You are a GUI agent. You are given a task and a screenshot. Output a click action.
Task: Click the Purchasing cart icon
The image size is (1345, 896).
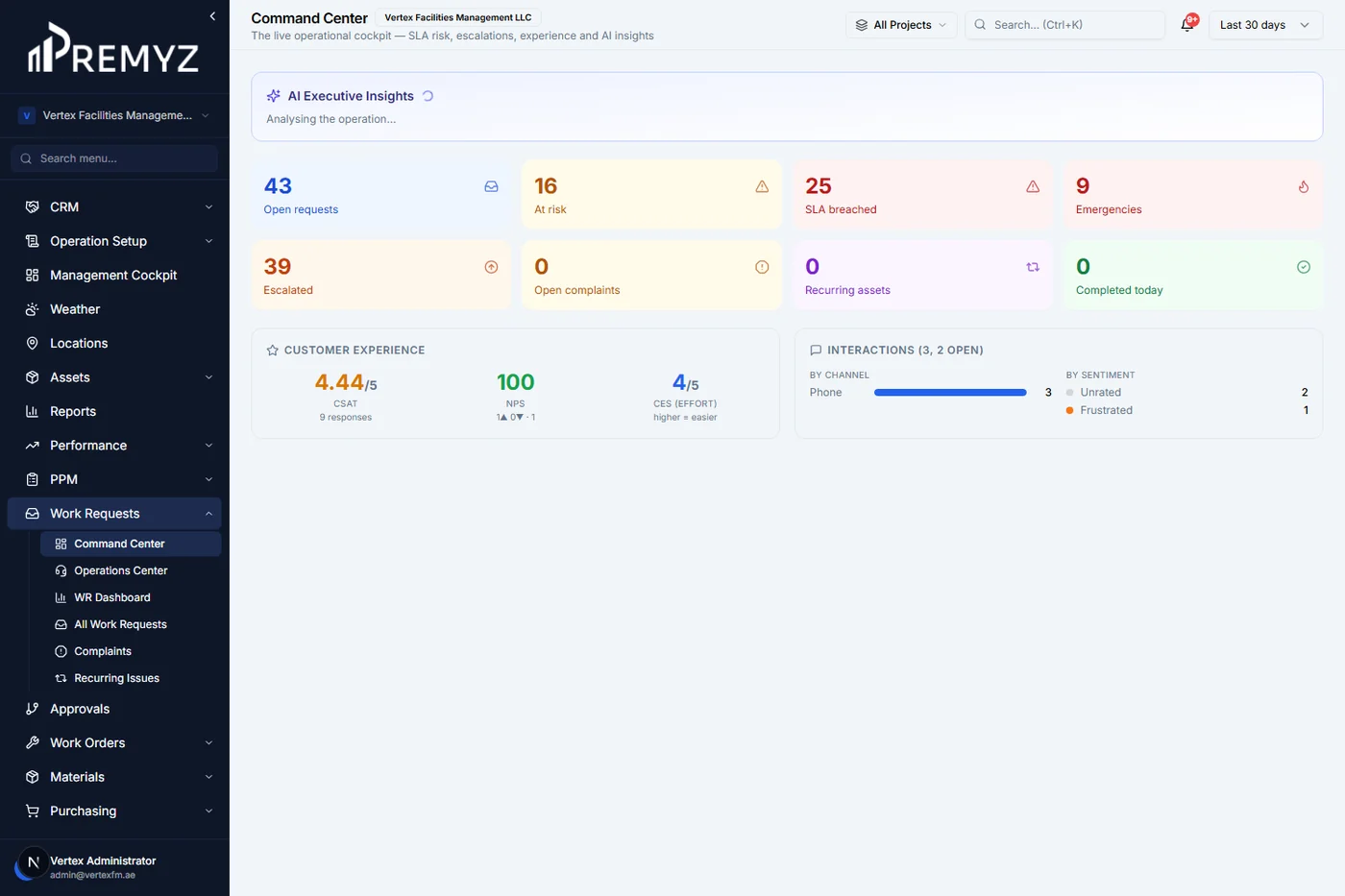coord(32,811)
